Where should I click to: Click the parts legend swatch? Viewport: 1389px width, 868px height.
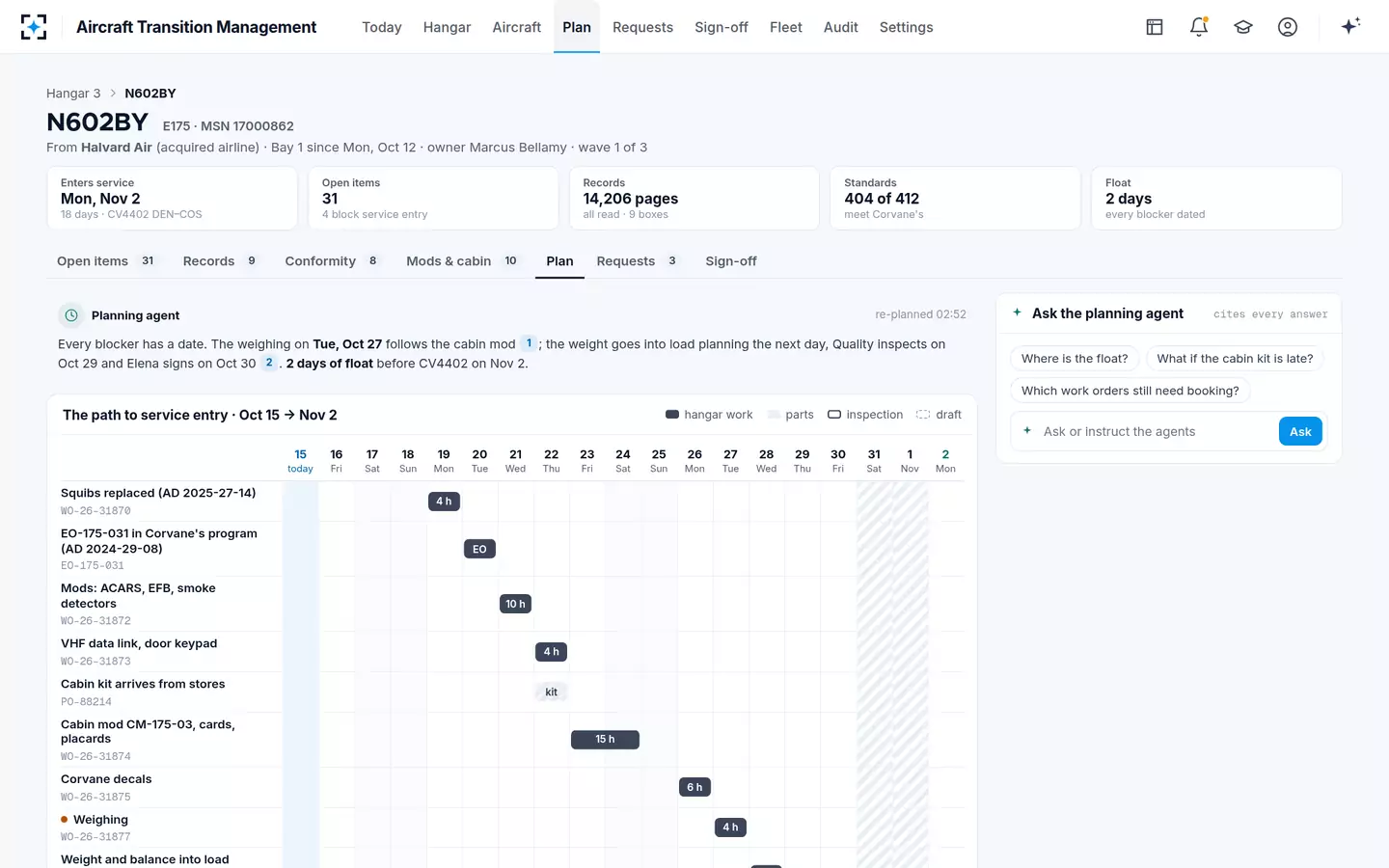coord(774,415)
